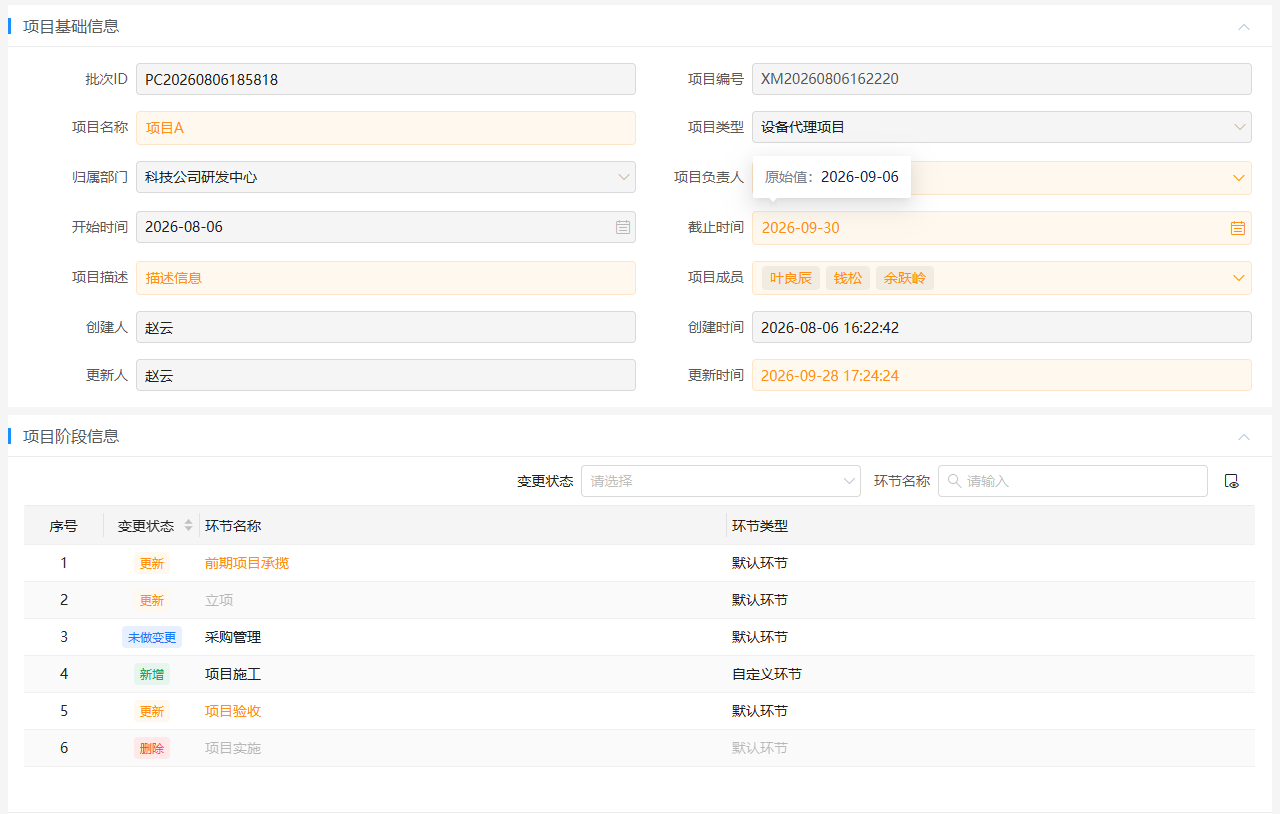The image size is (1280, 814).
Task: Click the 创建时间 field
Action: (x=1001, y=327)
